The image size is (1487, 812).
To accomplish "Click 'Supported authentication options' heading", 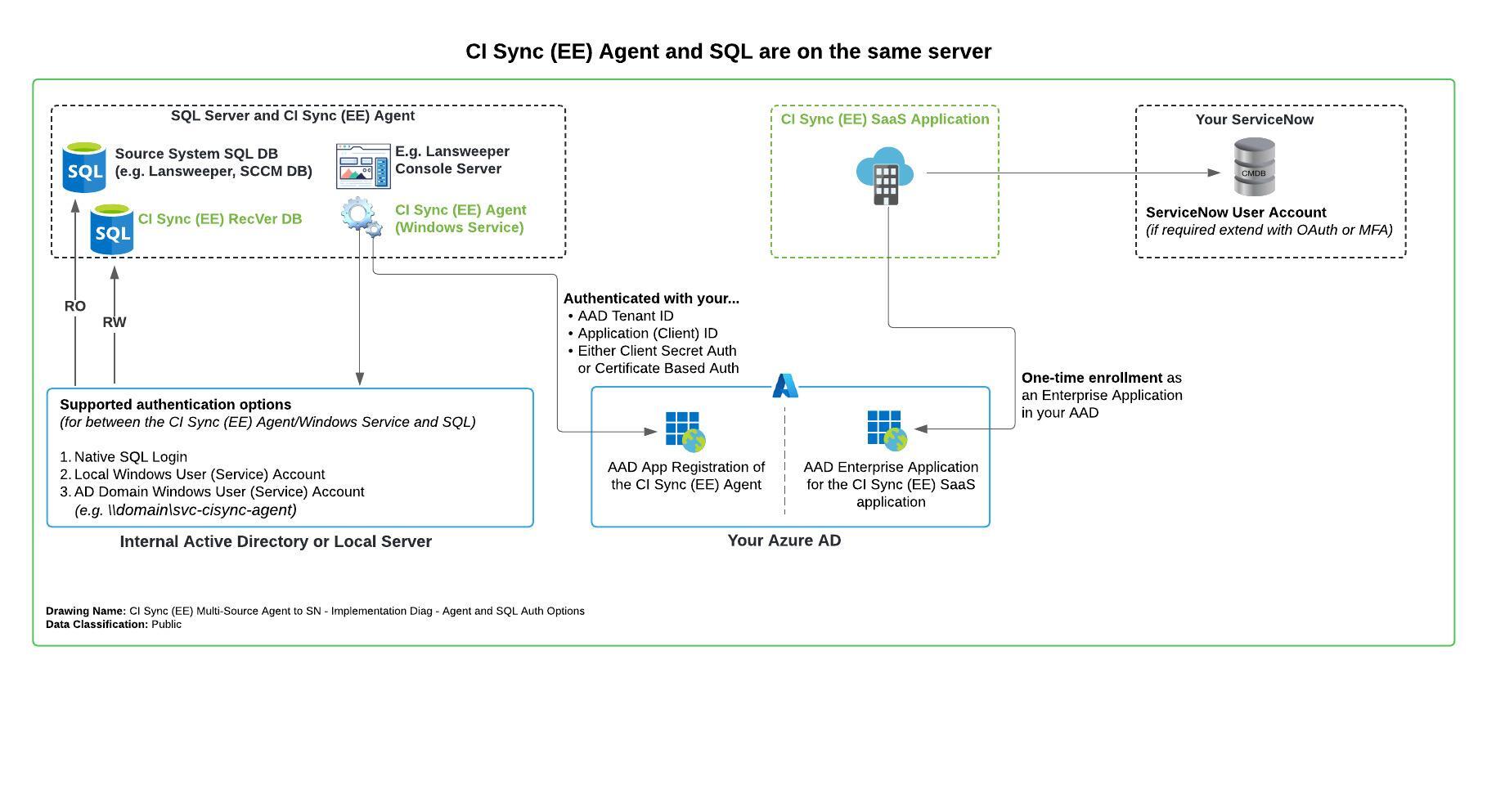I will 175,405.
